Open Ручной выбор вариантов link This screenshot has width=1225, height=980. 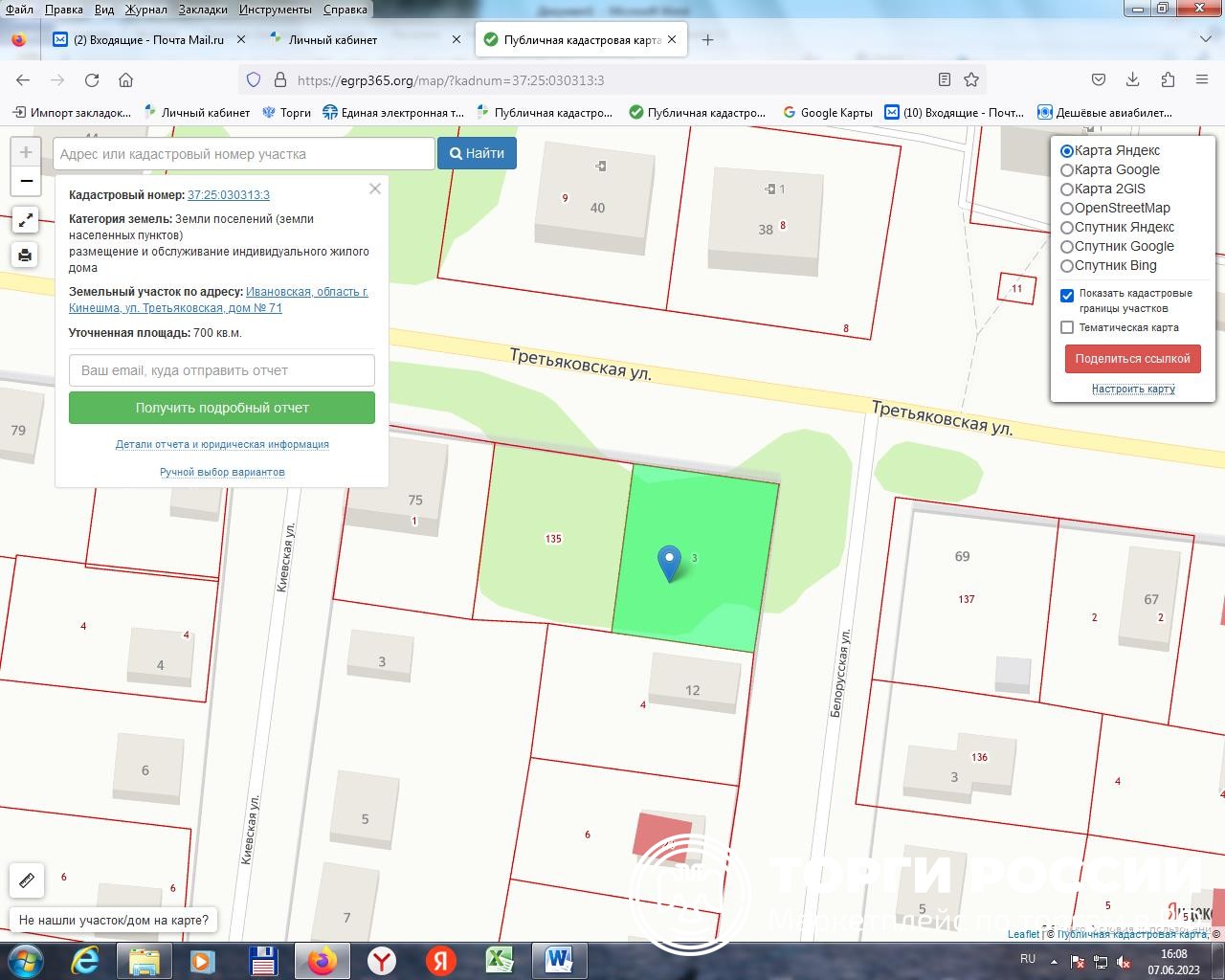222,472
